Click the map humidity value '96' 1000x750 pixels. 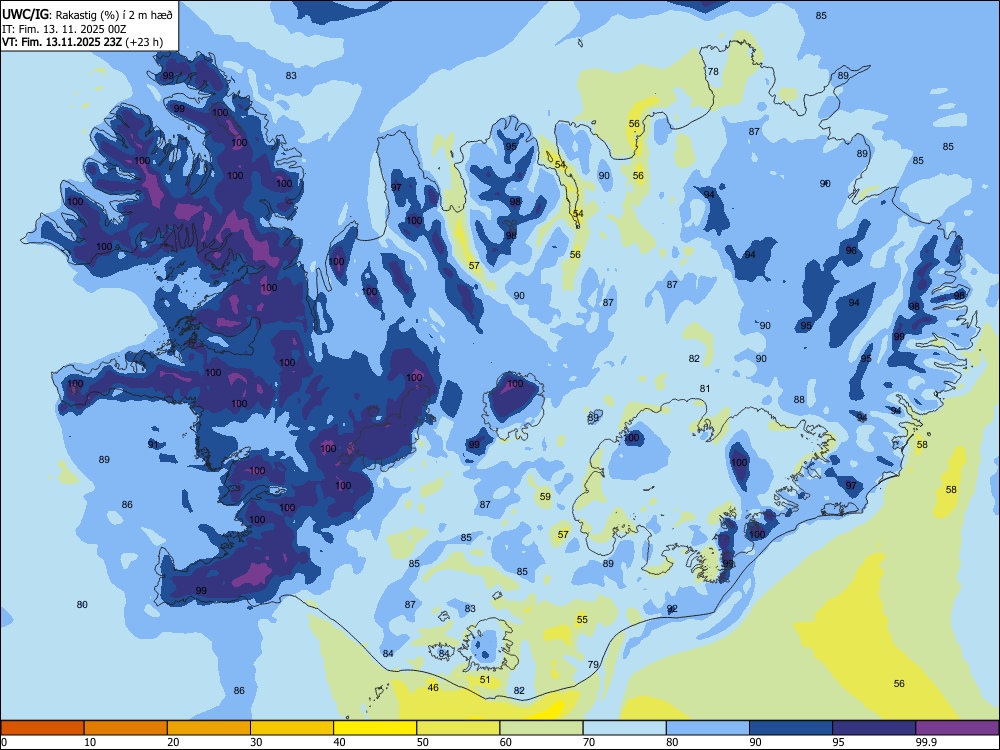pyautogui.click(x=851, y=251)
